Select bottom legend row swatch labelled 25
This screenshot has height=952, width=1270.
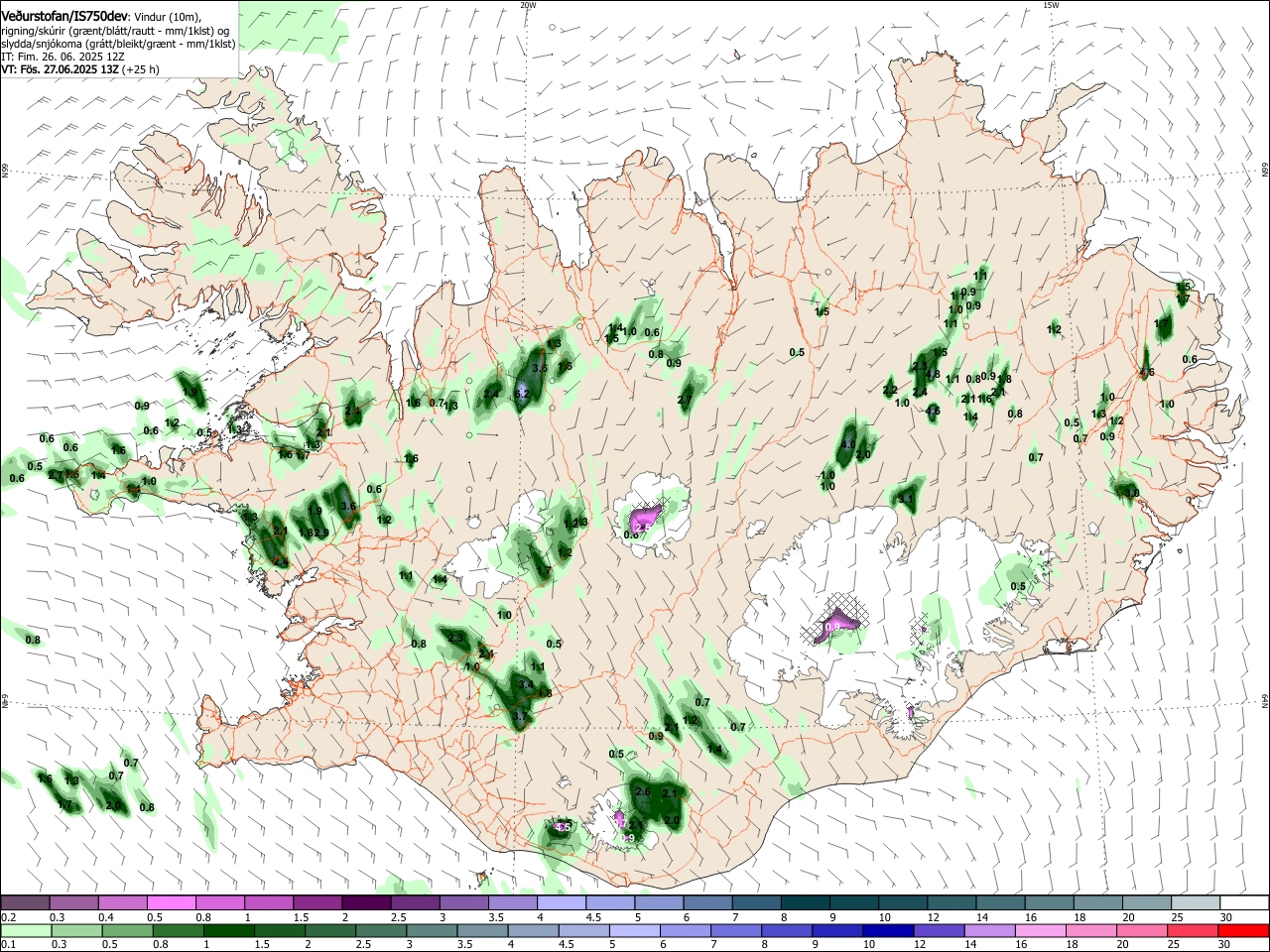click(1194, 930)
